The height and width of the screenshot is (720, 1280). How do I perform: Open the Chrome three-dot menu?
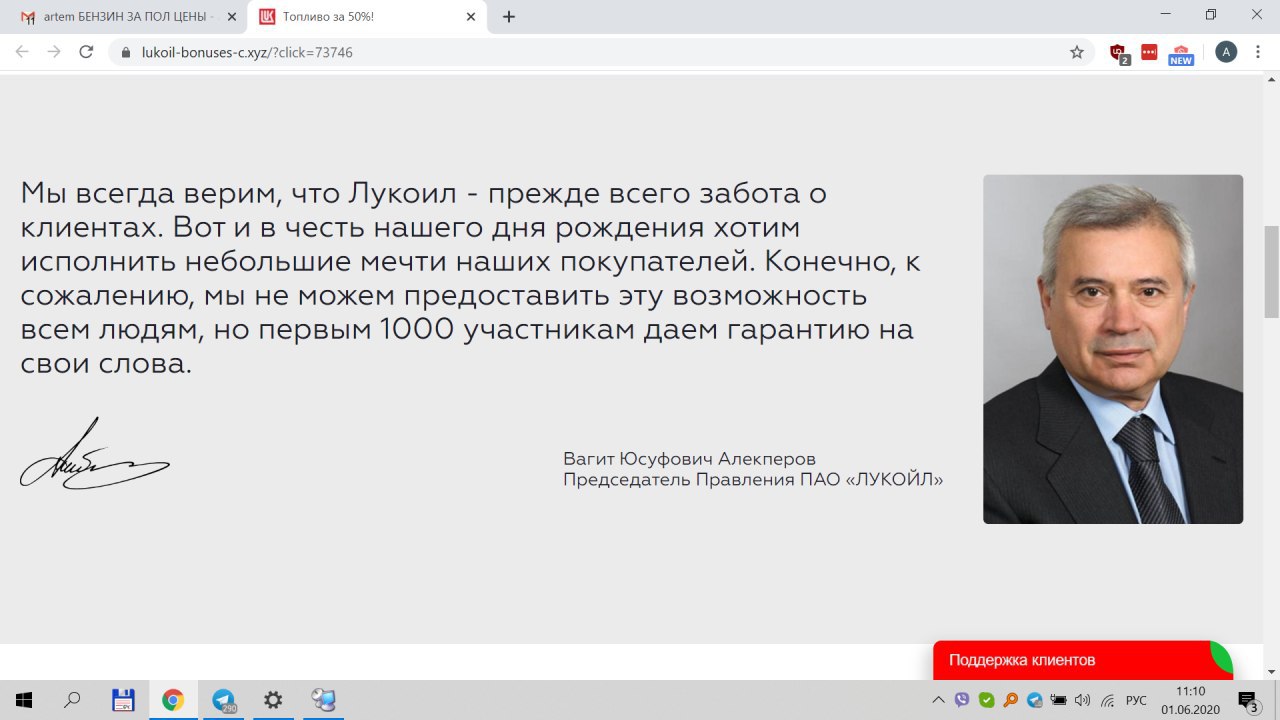coord(1260,52)
